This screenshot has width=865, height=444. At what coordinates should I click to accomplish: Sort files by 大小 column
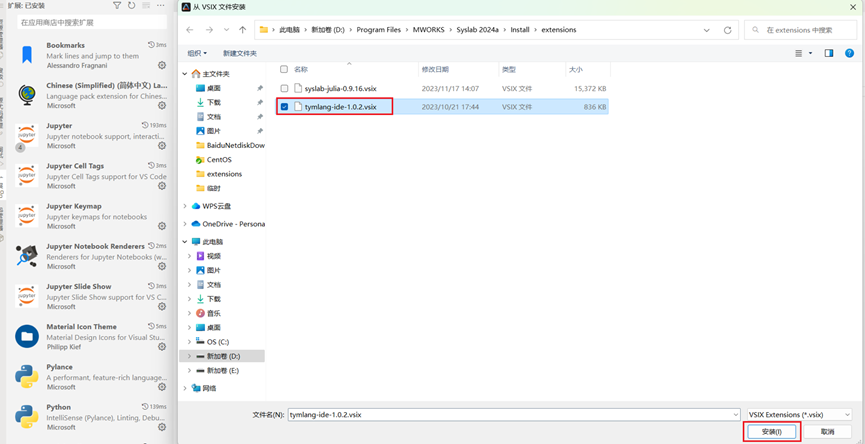point(575,69)
